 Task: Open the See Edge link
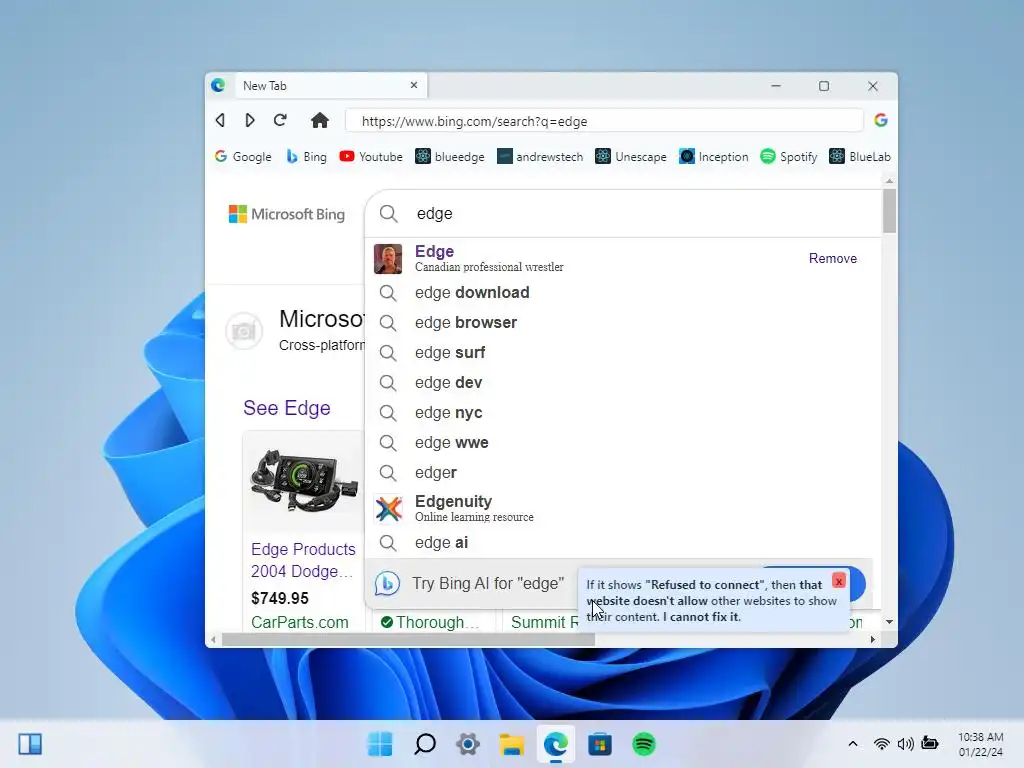(287, 408)
